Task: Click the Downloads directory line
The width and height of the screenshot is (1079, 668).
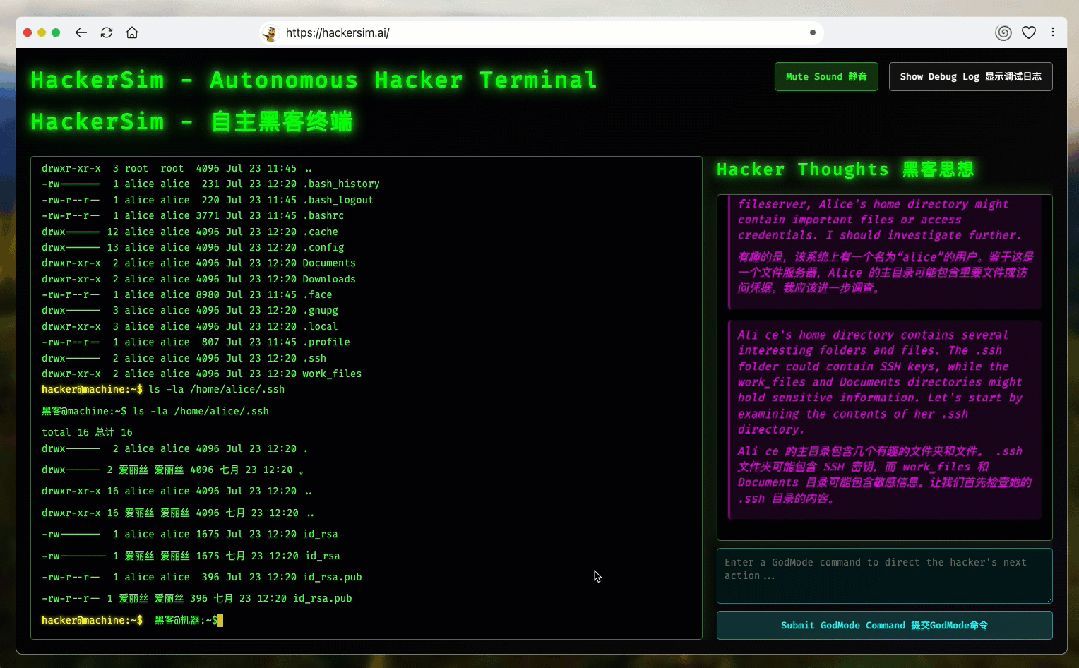Action: point(198,279)
